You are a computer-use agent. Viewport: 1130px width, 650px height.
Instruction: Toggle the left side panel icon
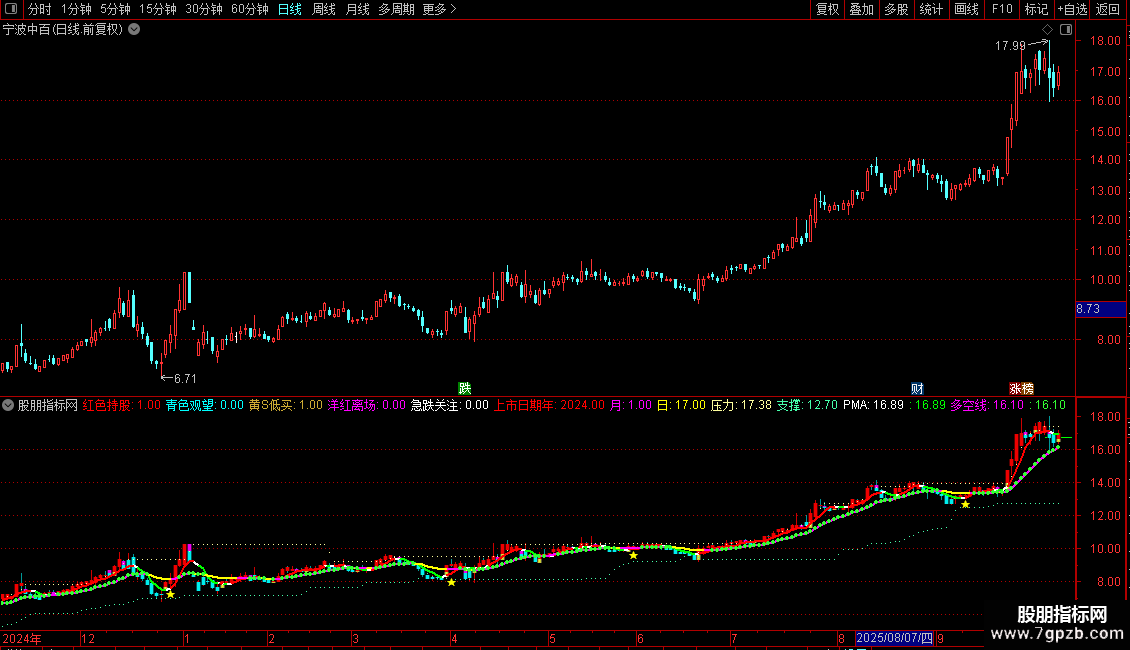tap(11, 9)
